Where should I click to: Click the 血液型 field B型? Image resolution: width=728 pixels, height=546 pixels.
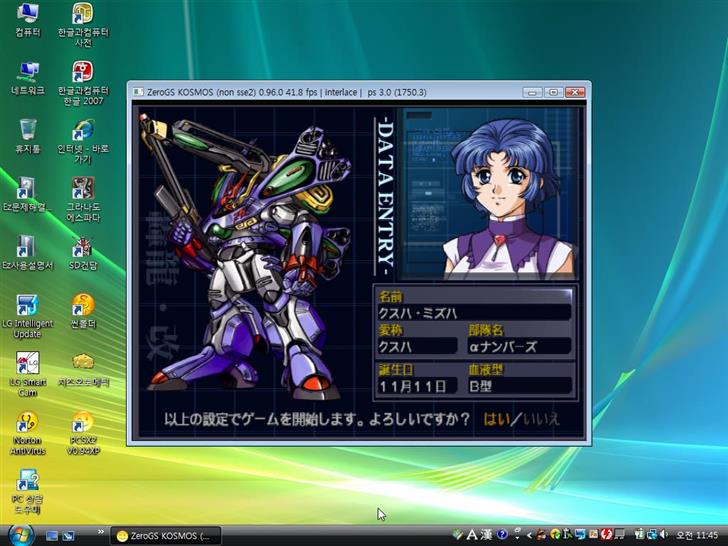[x=520, y=386]
